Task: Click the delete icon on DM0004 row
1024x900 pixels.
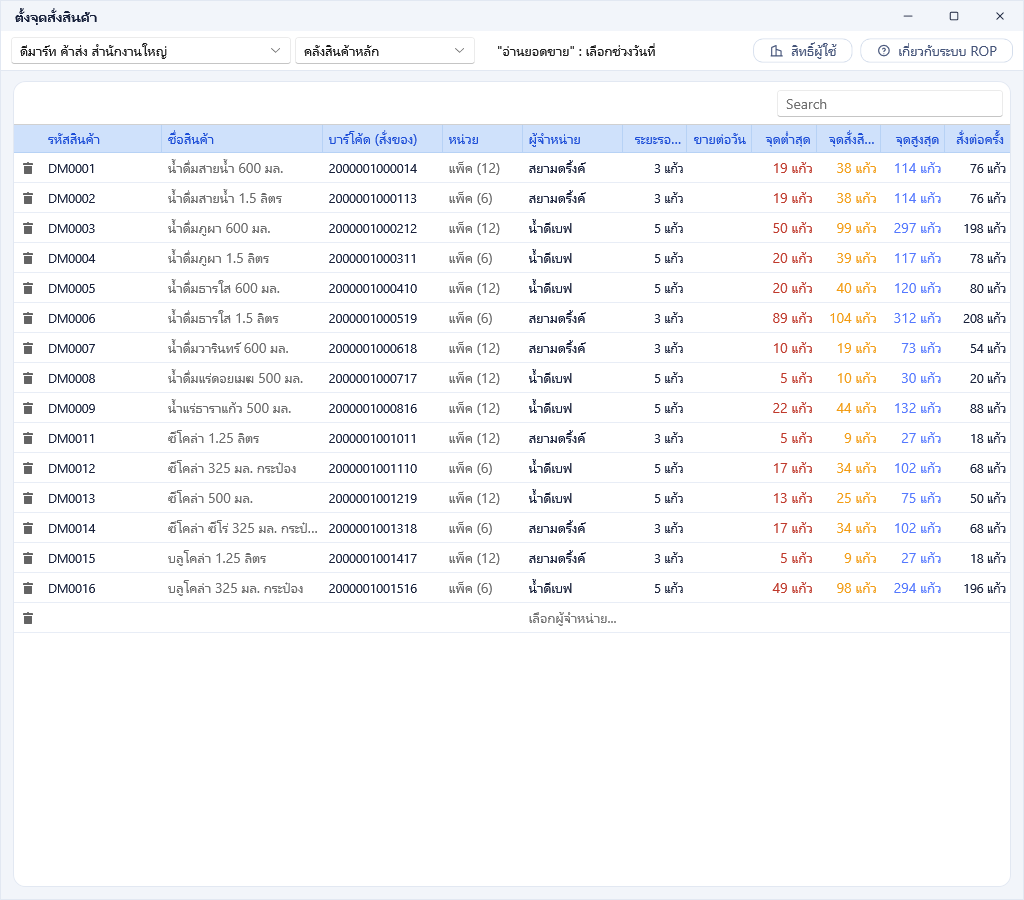Action: (x=28, y=259)
